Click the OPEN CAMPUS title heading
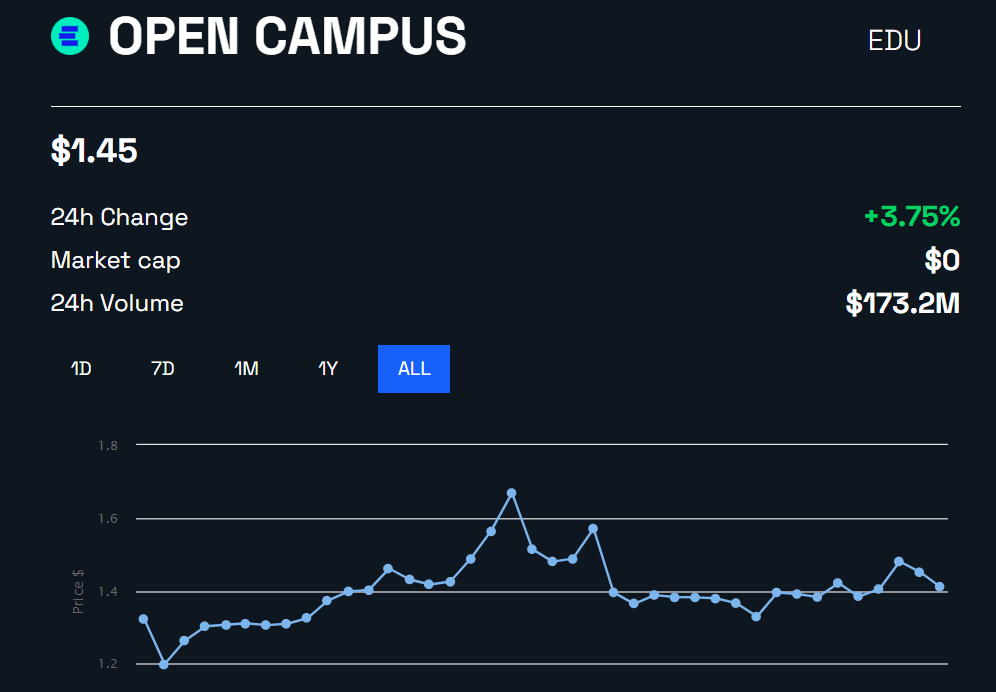996x692 pixels. pyautogui.click(x=288, y=36)
